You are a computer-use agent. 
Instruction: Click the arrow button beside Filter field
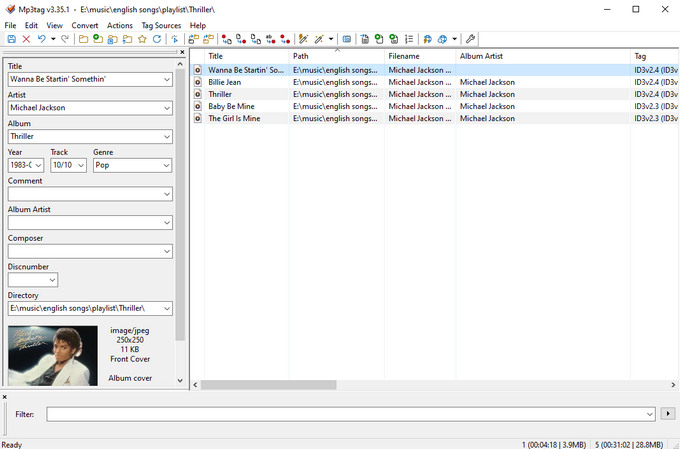tap(668, 414)
